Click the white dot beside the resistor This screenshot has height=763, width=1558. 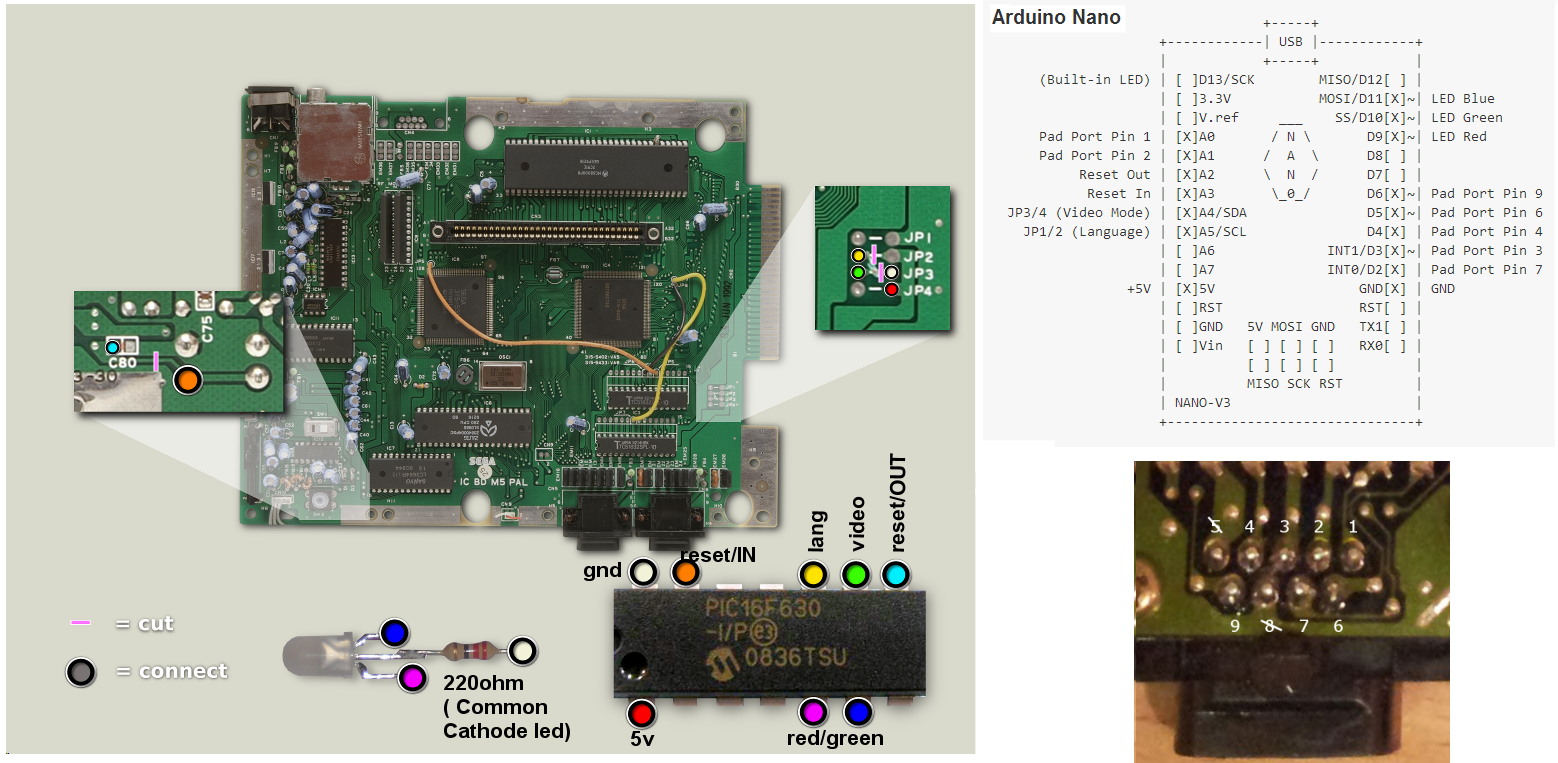524,651
